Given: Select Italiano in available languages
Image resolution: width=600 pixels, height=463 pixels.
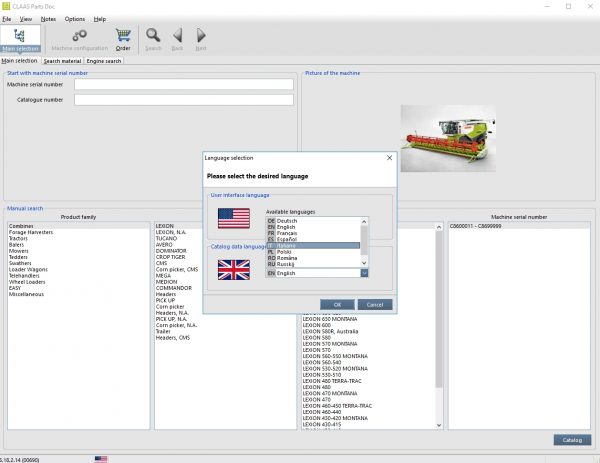Looking at the screenshot, I should [x=313, y=246].
